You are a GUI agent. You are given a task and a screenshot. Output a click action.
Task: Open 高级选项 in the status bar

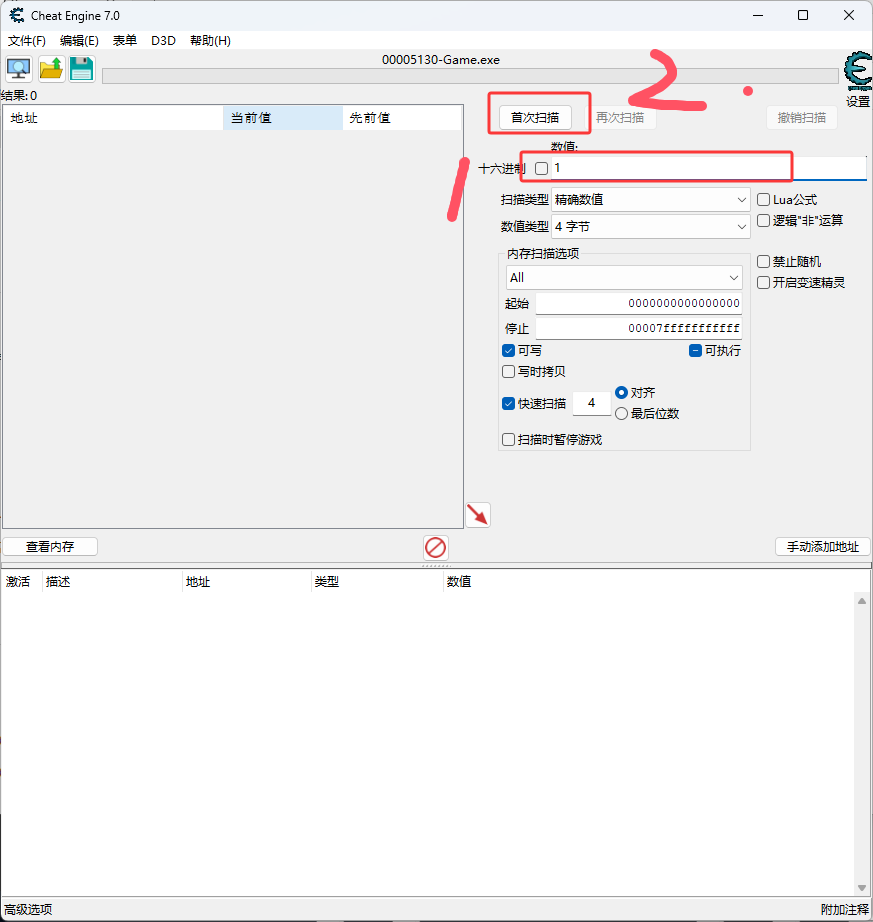(x=28, y=910)
